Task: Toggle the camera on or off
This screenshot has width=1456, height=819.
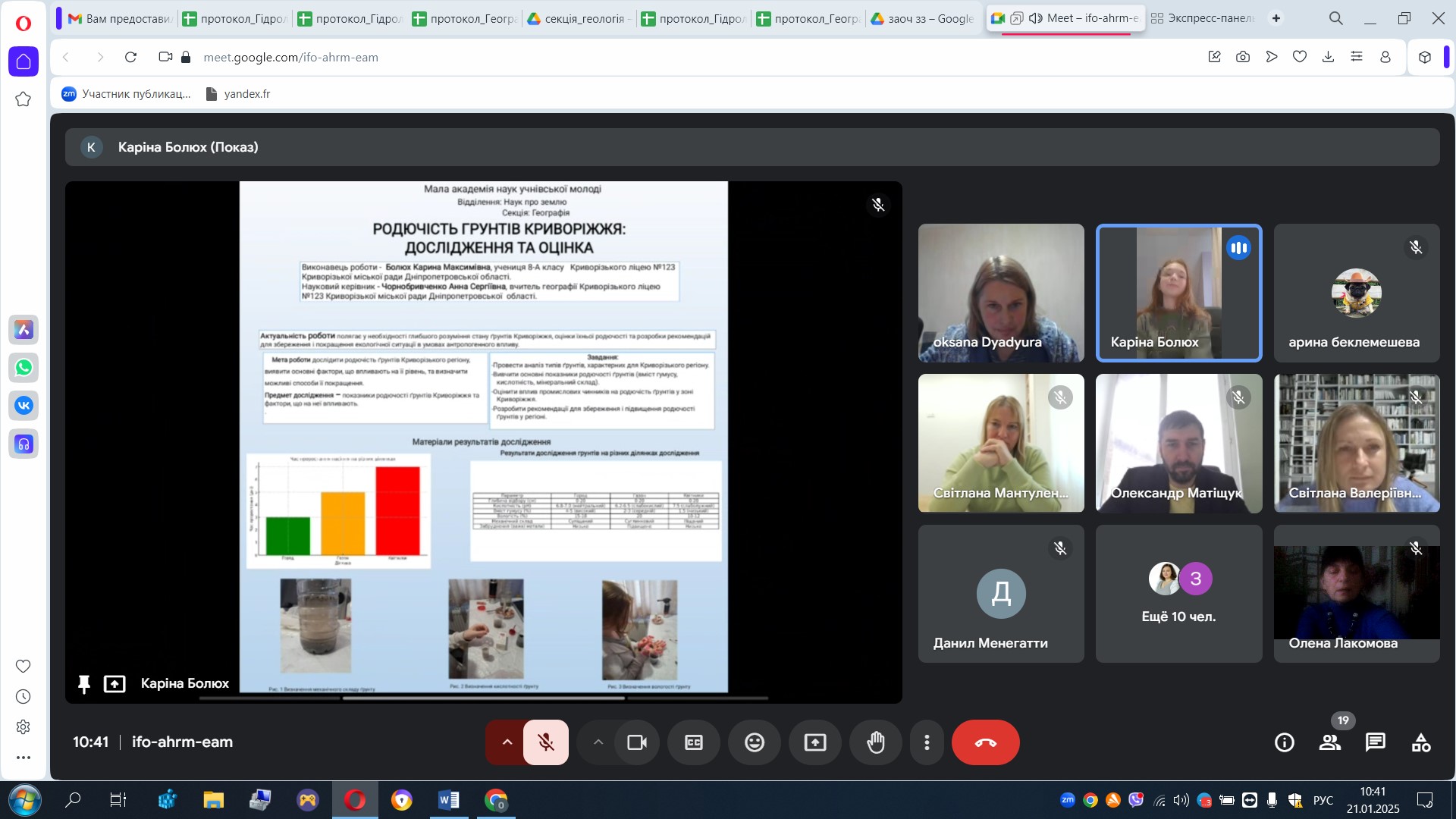Action: (x=637, y=742)
